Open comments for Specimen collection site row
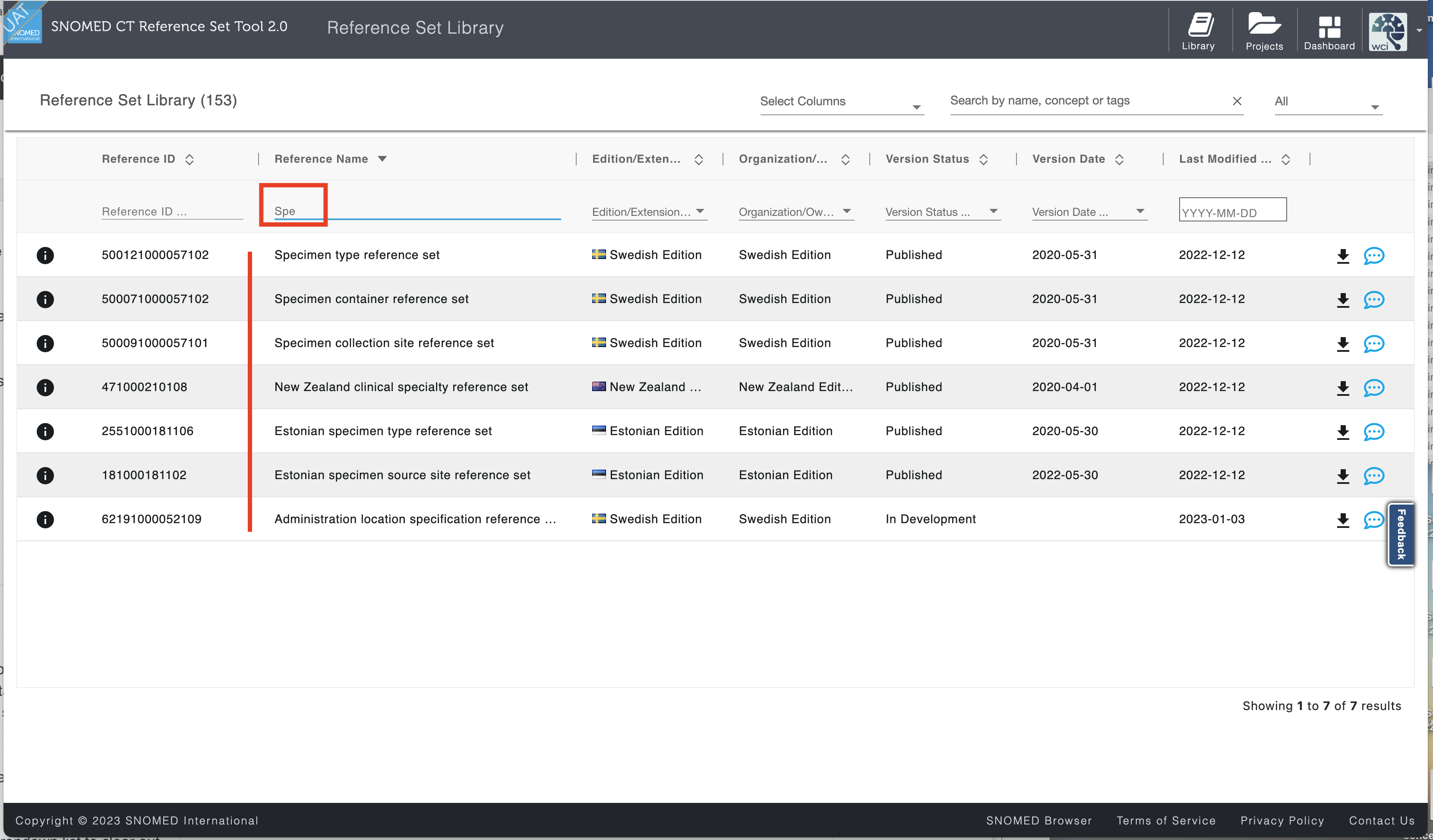 tap(1373, 344)
